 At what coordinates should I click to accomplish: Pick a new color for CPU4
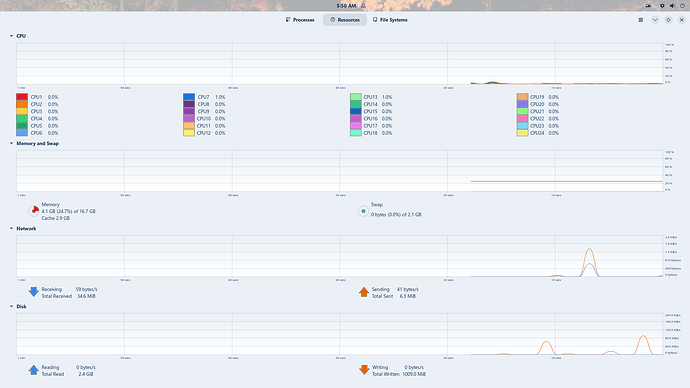(22, 119)
